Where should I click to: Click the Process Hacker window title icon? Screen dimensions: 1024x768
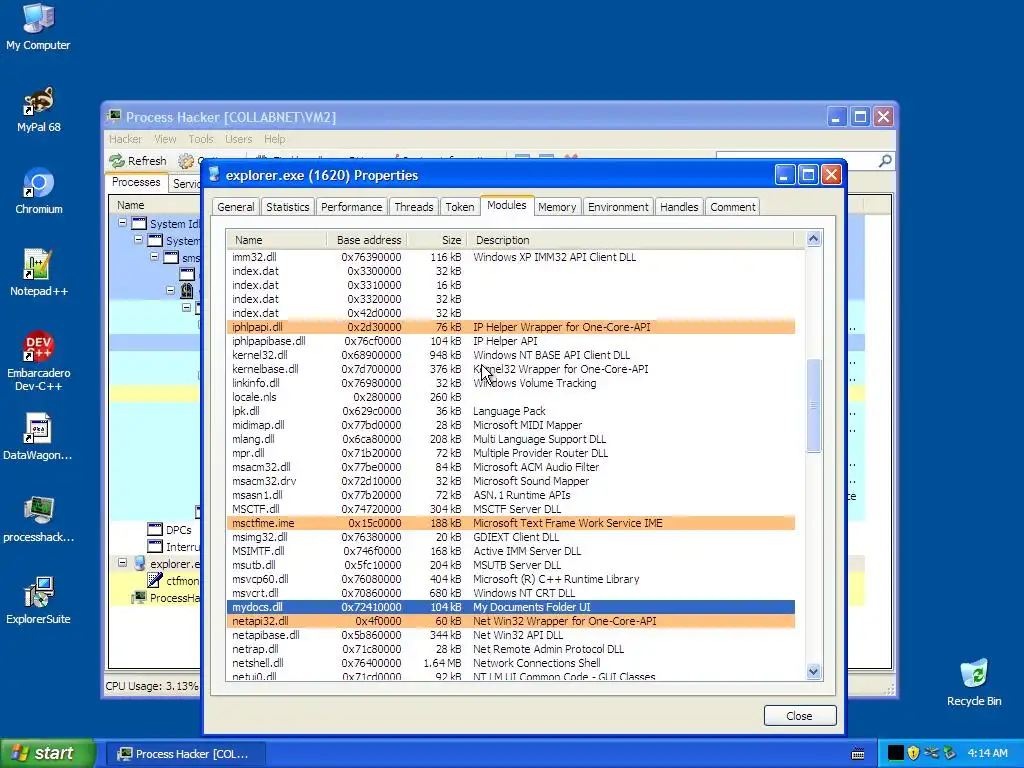(x=114, y=116)
